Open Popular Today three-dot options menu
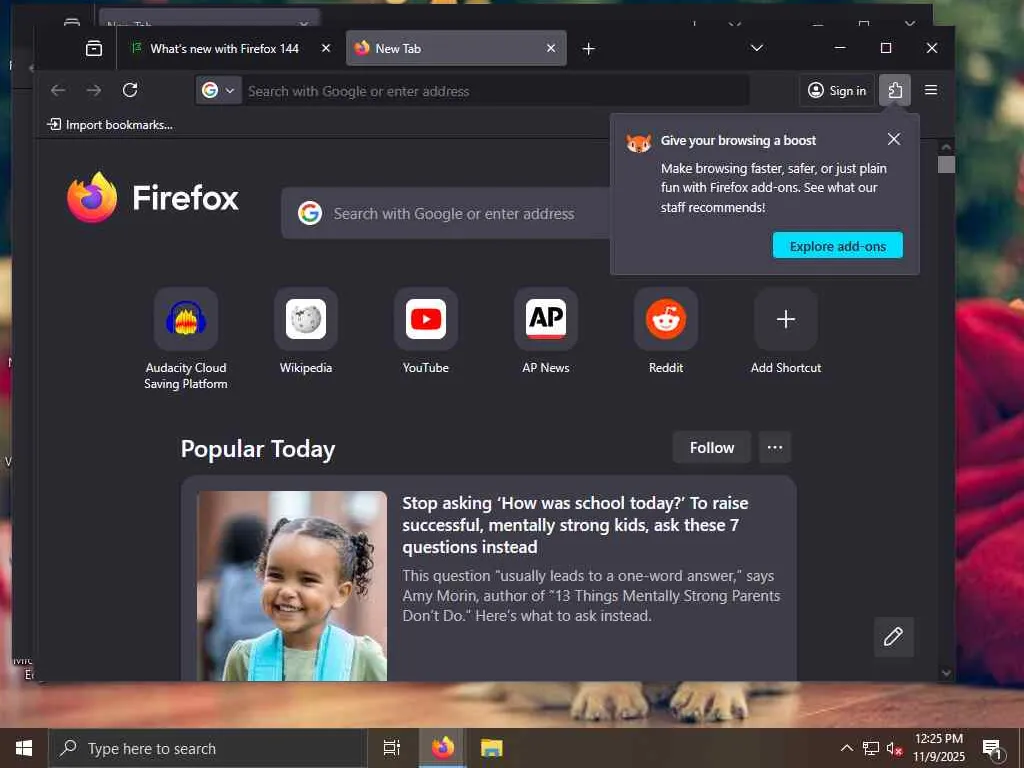Image resolution: width=1024 pixels, height=768 pixels. tap(775, 447)
